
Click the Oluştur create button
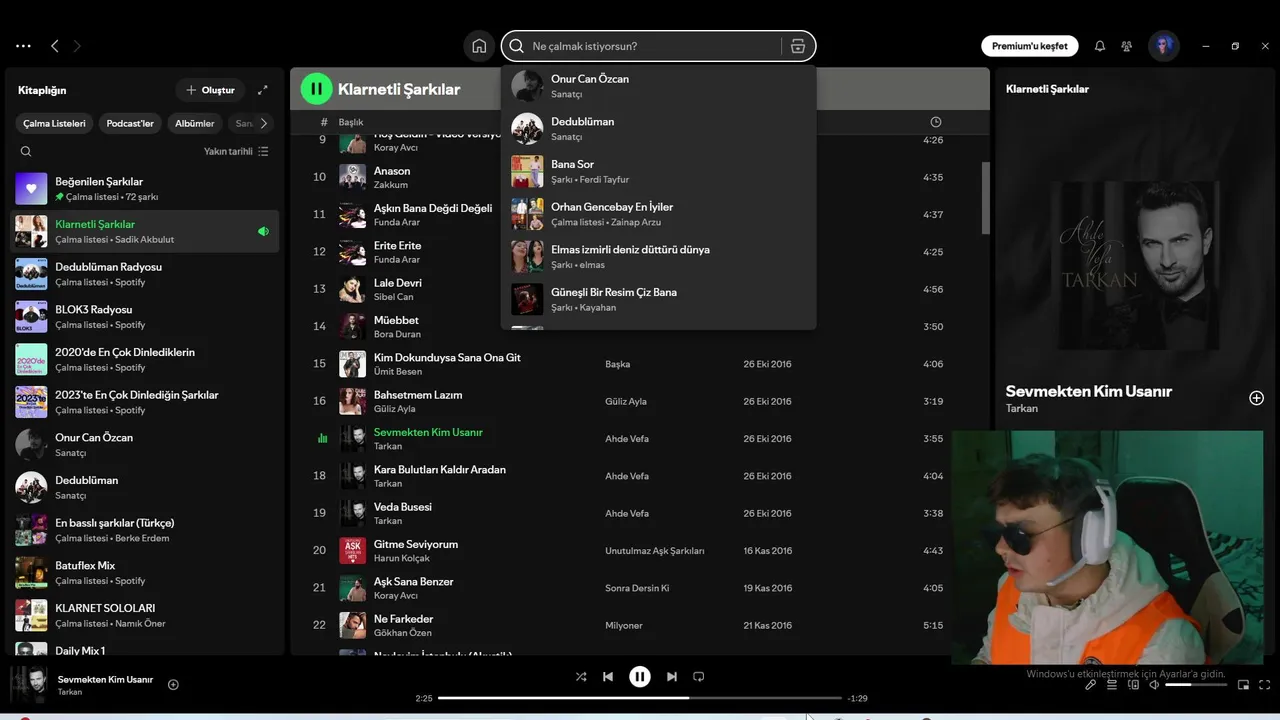pos(210,90)
